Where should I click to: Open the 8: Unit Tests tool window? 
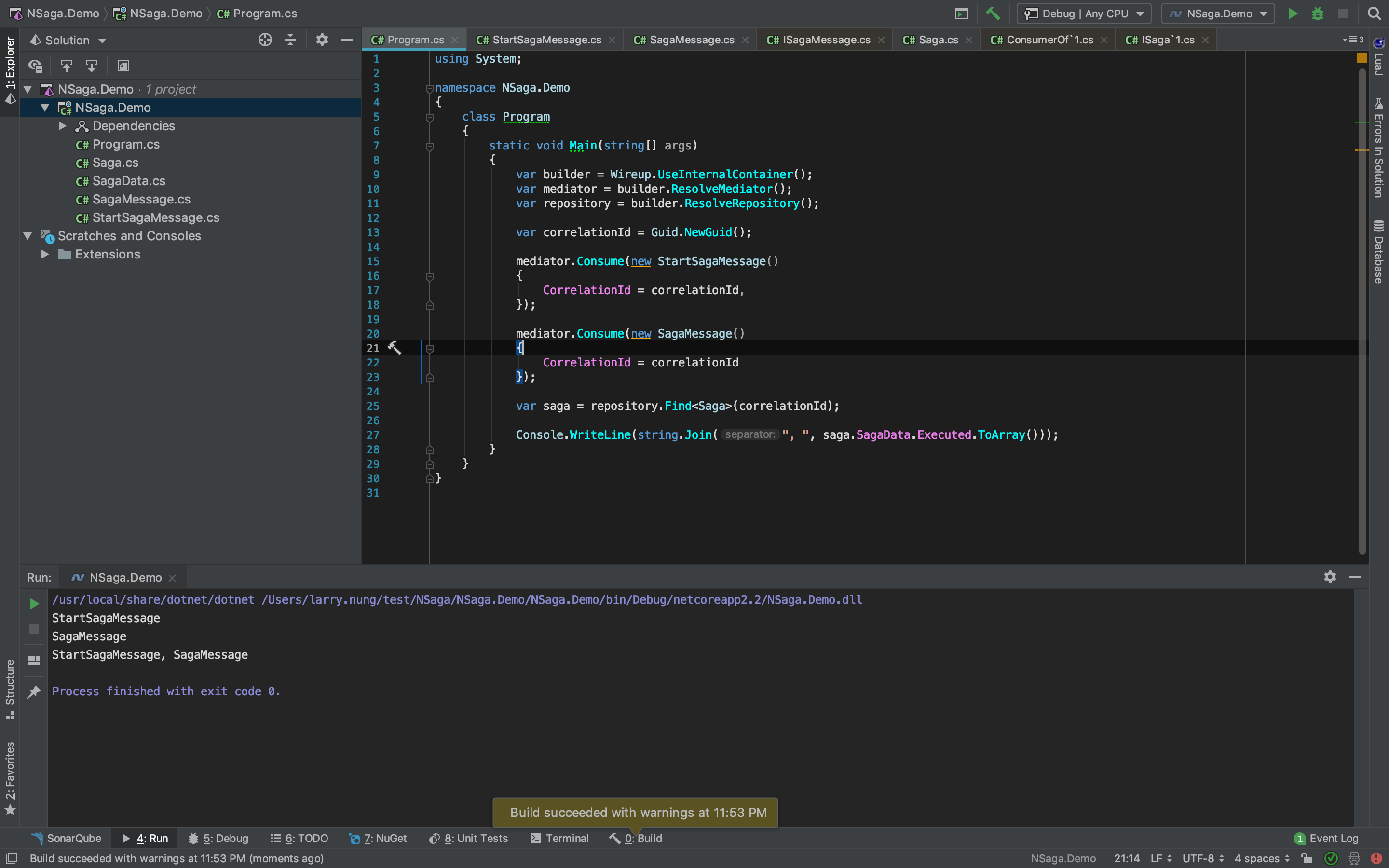point(468,838)
